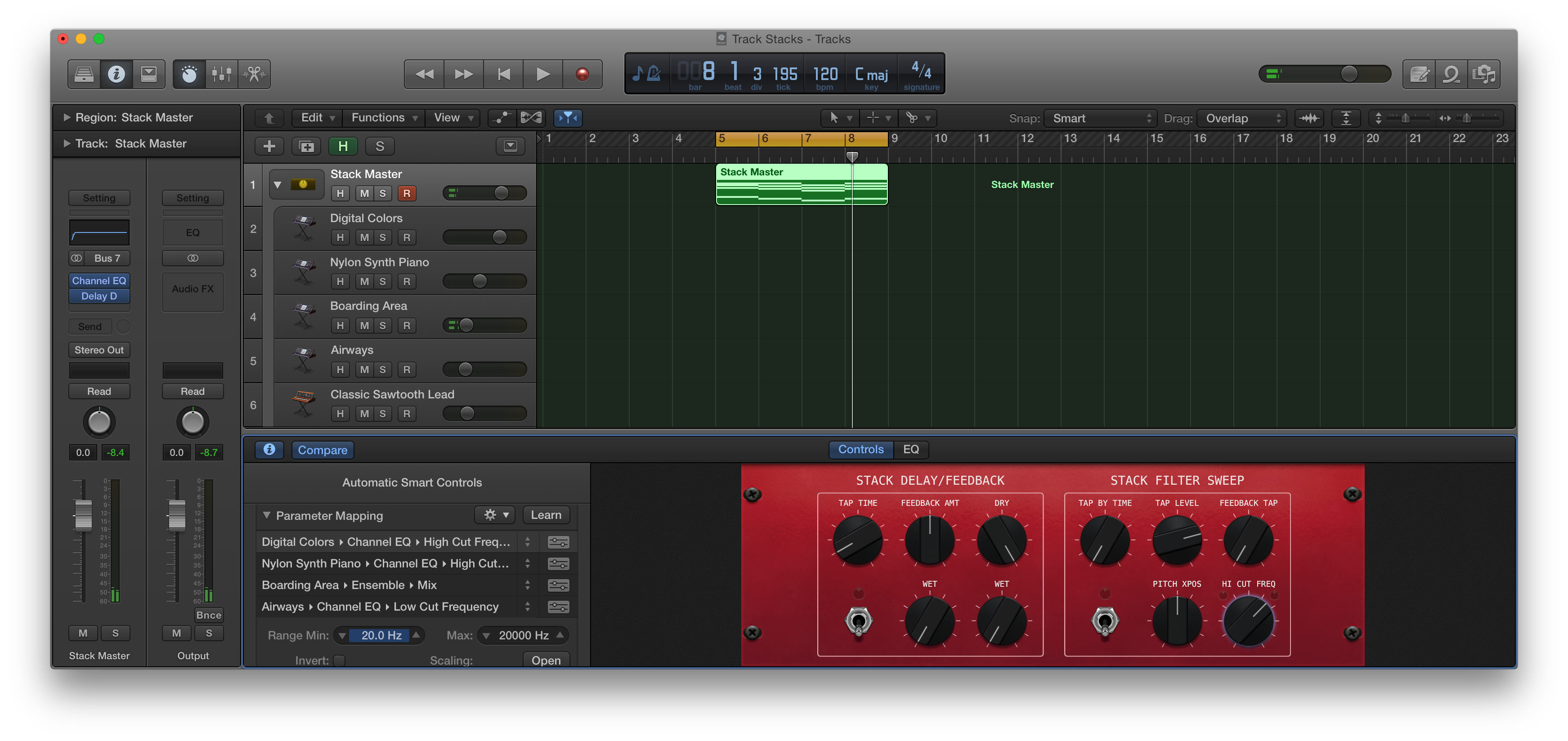The height and width of the screenshot is (741, 1568).
Task: Open the pointer tool menu
Action: pos(839,118)
